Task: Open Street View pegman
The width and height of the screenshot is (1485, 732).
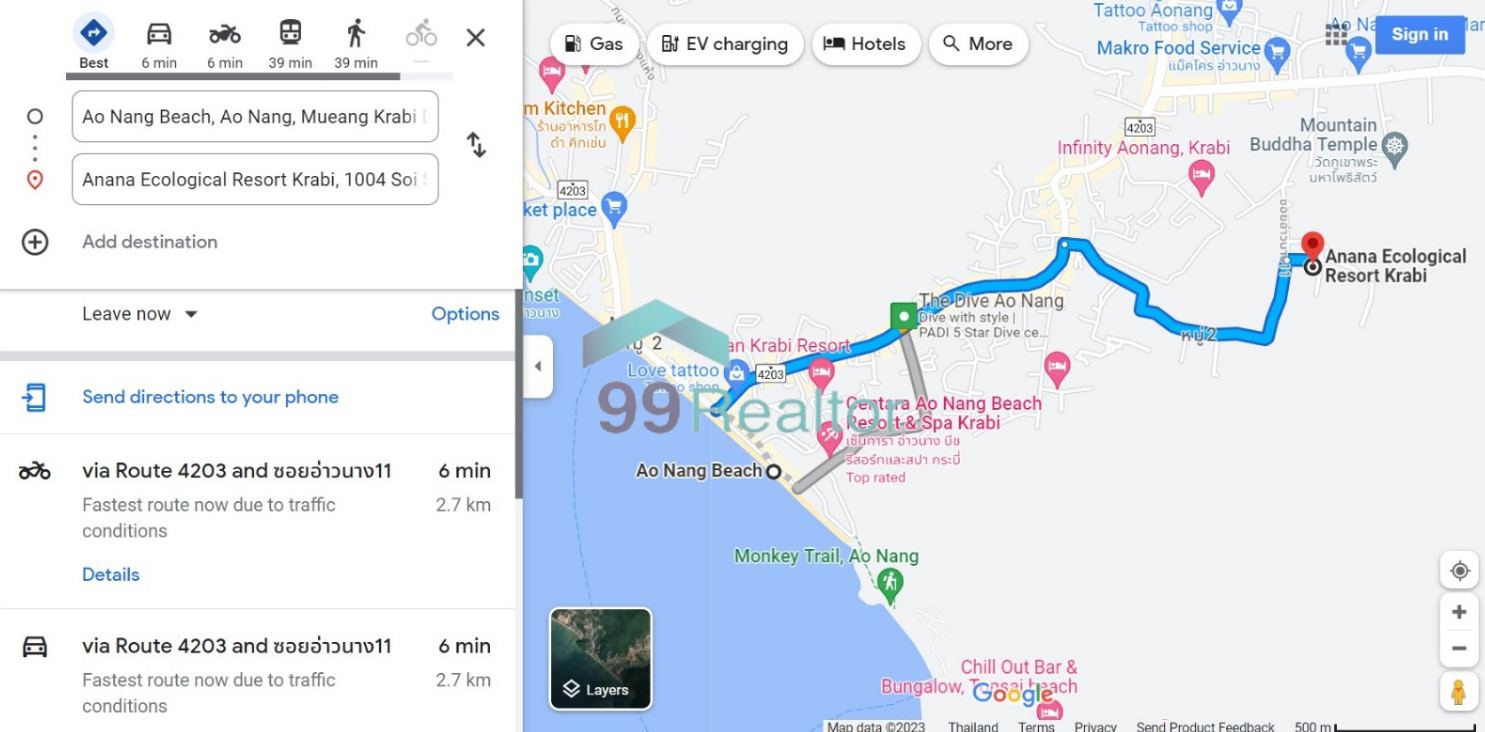Action: [1459, 691]
